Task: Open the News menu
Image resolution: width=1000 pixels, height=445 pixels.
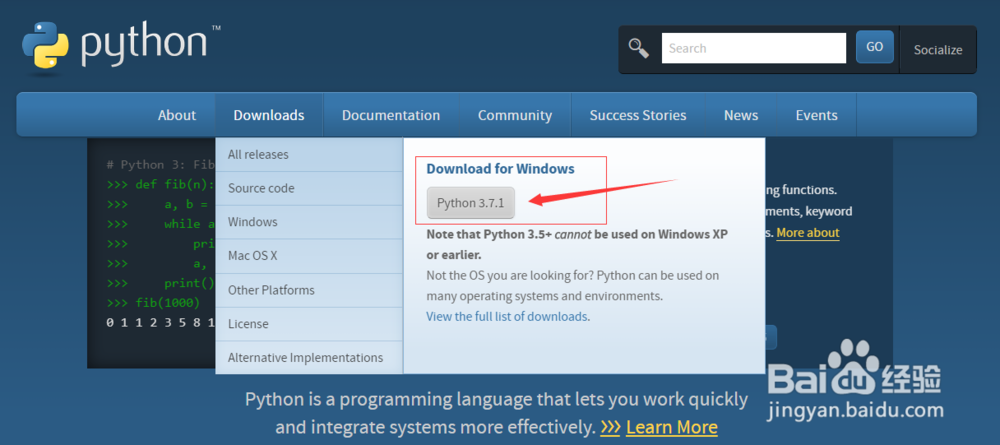Action: tap(741, 115)
